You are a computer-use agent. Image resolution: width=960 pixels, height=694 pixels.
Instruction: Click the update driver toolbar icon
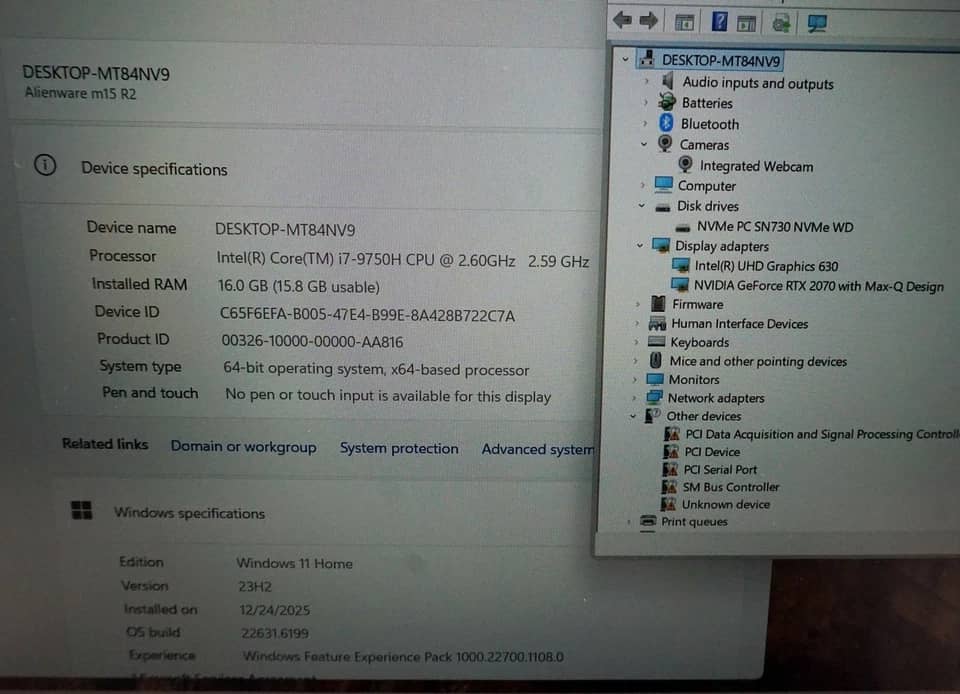[x=781, y=24]
